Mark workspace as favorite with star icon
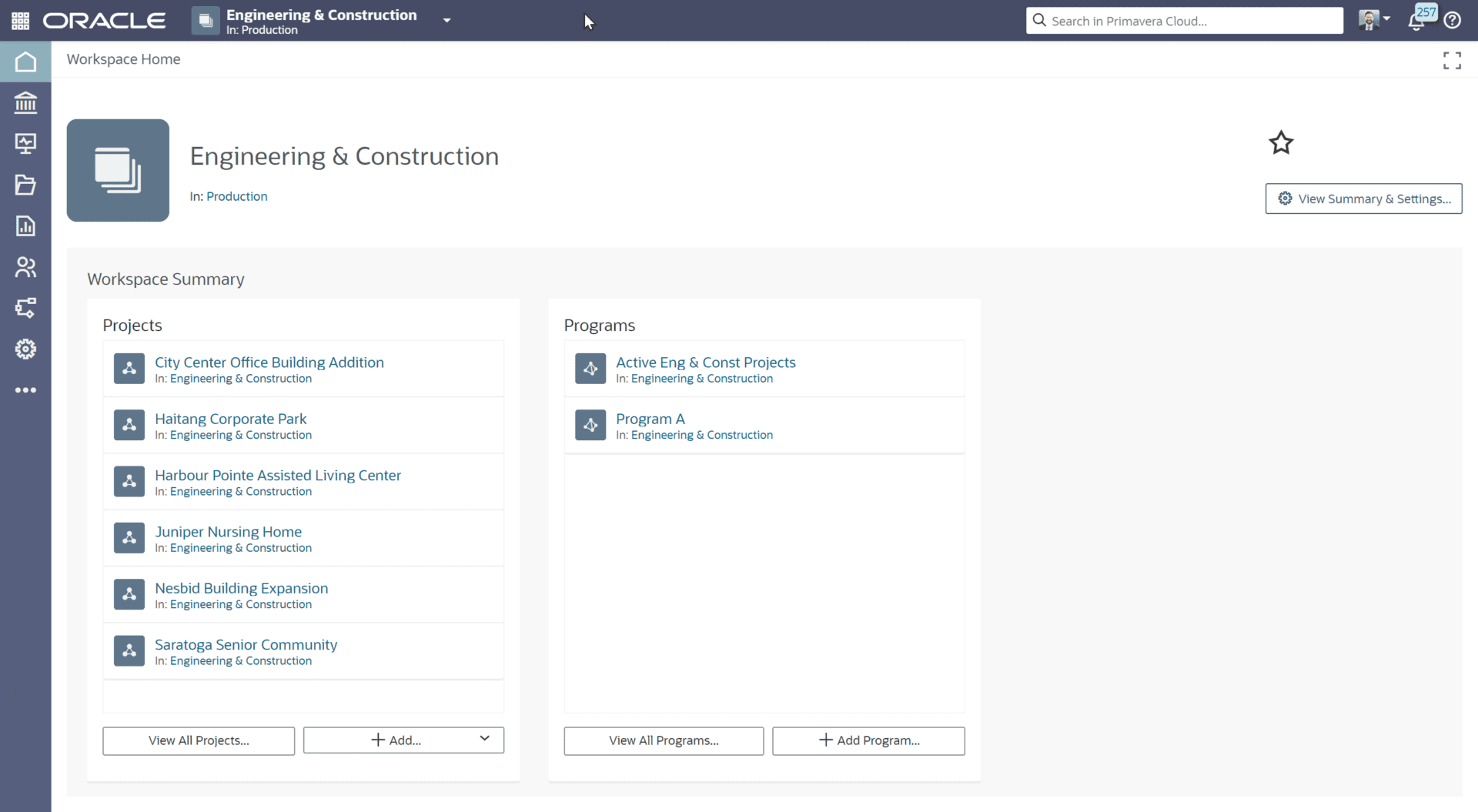 pos(1281,142)
